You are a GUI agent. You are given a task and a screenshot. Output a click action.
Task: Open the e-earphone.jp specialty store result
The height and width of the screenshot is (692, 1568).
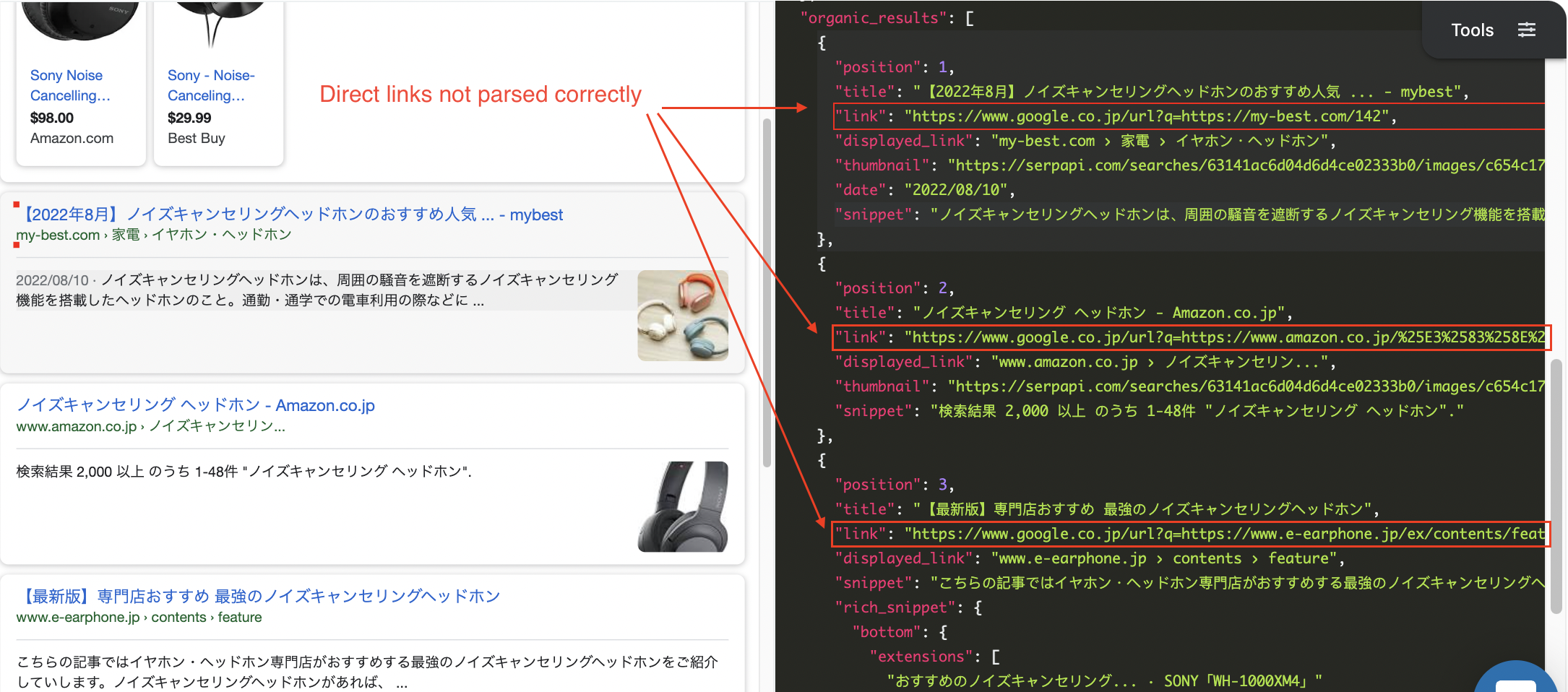259,596
